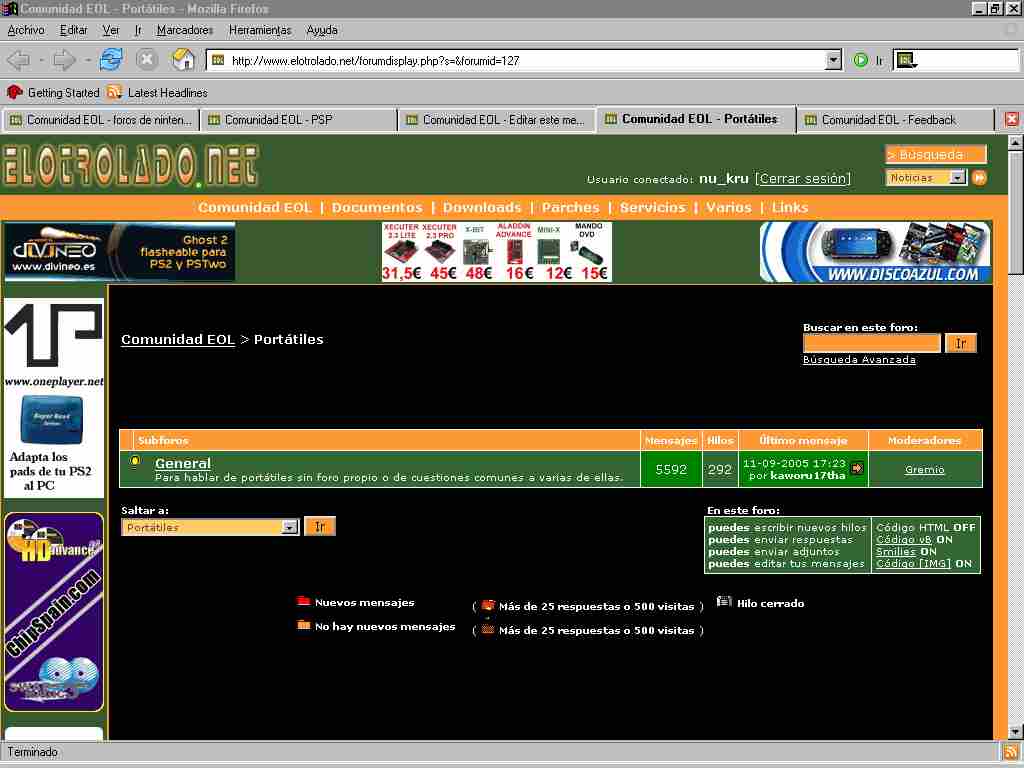Open the Back button history arrow
The height and width of the screenshot is (768, 1024).
41,60
